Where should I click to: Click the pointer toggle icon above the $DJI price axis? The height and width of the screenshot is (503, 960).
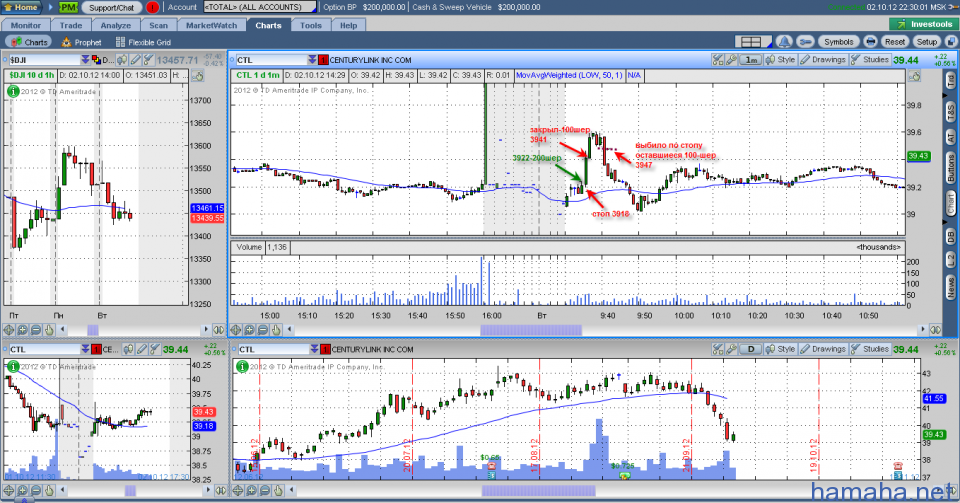[197, 76]
